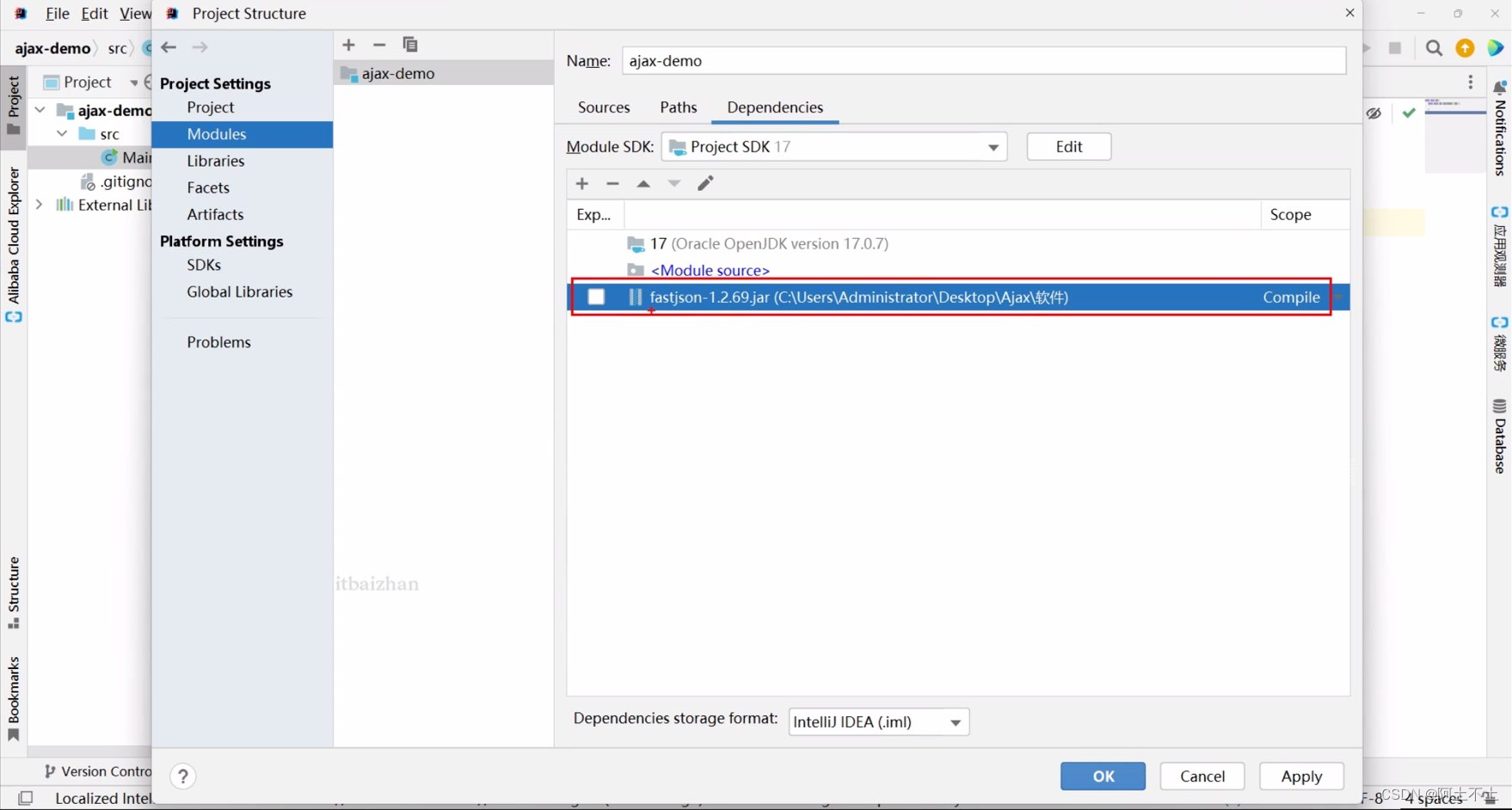Open Search Everywhere with the magnifier icon

click(1434, 48)
